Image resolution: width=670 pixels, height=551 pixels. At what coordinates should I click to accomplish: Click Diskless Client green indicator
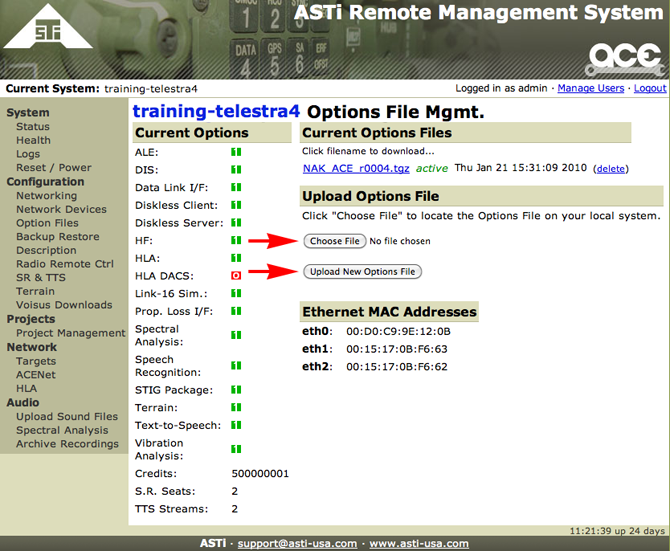tap(236, 205)
